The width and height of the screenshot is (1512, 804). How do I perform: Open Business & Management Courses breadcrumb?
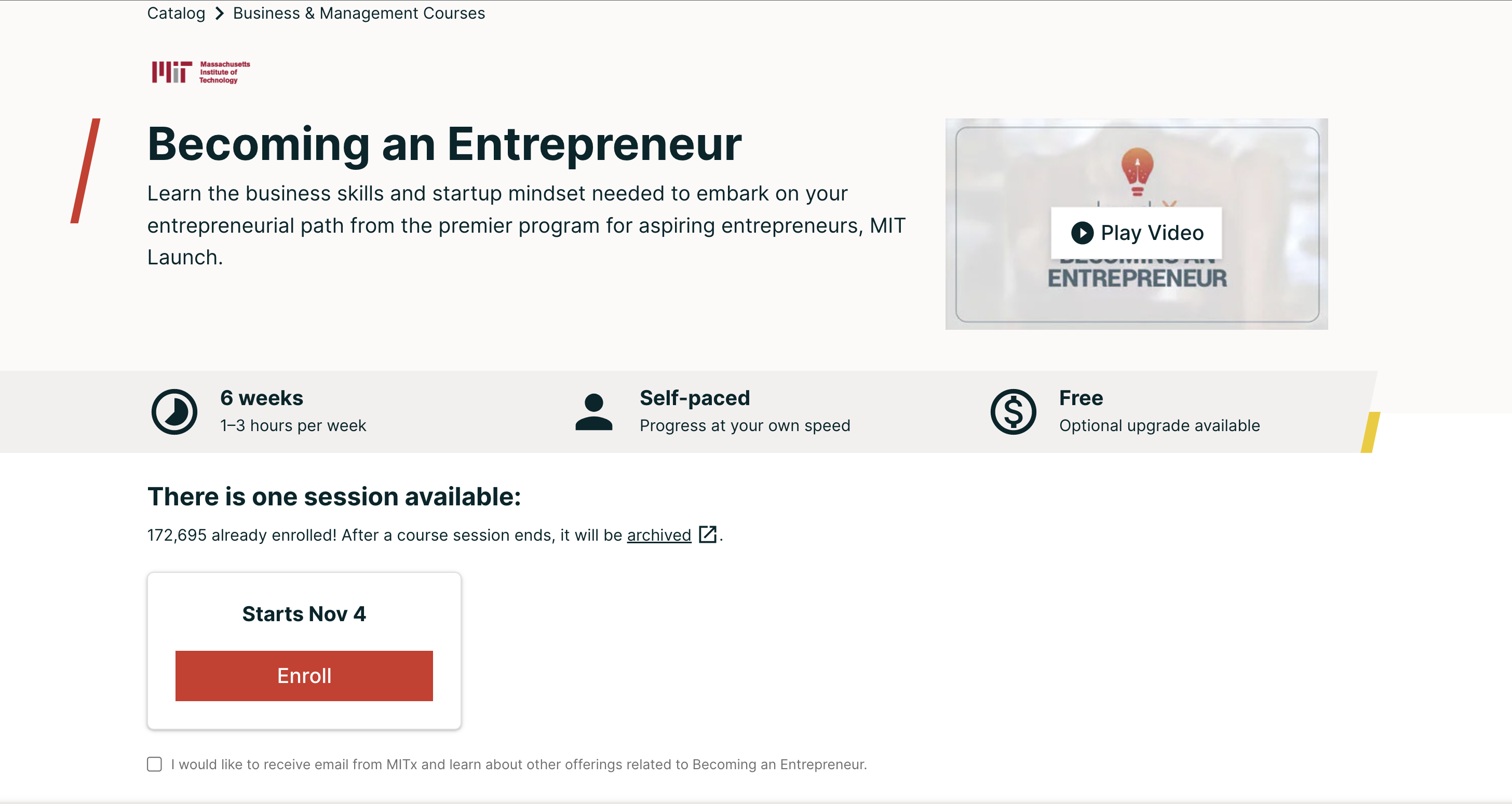(359, 14)
